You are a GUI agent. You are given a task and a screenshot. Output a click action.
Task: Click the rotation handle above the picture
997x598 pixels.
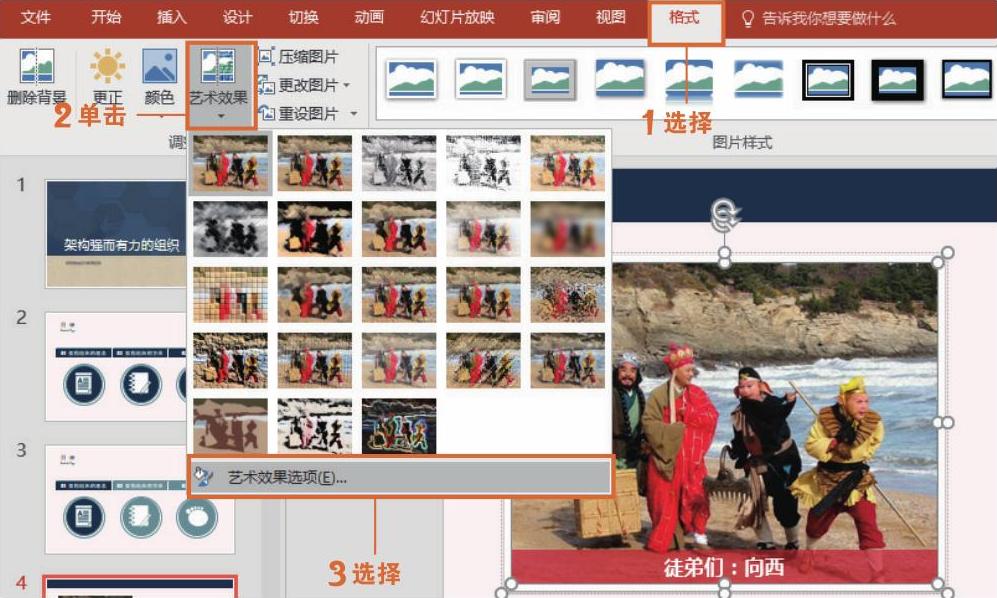tap(725, 214)
